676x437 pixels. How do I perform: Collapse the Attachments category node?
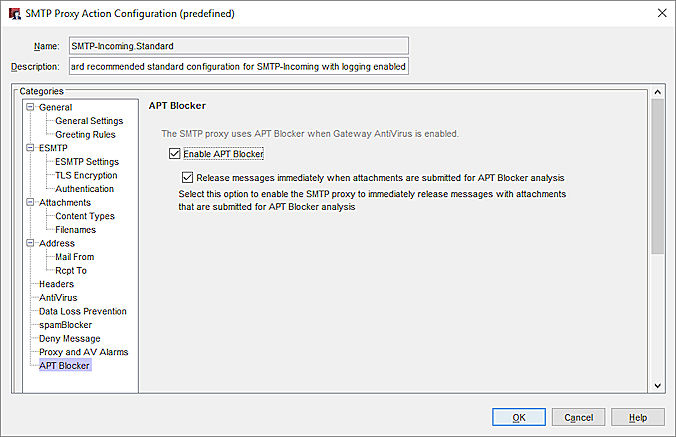(x=30, y=203)
